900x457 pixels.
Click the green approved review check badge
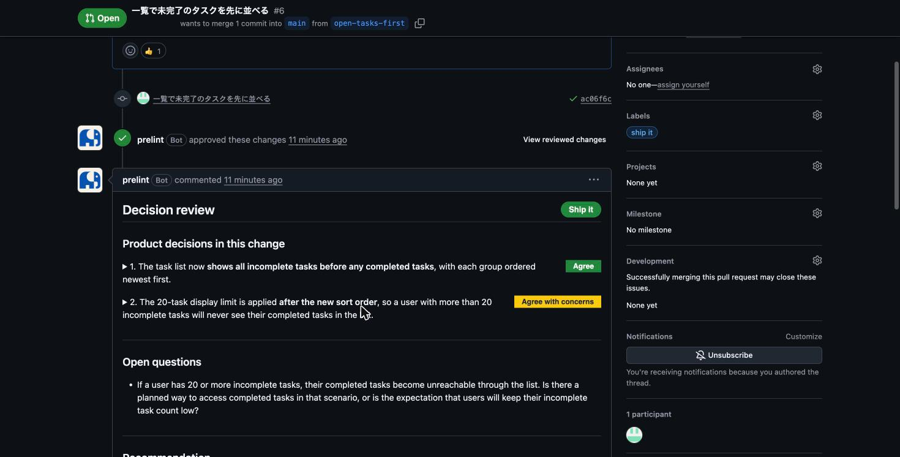click(x=122, y=138)
